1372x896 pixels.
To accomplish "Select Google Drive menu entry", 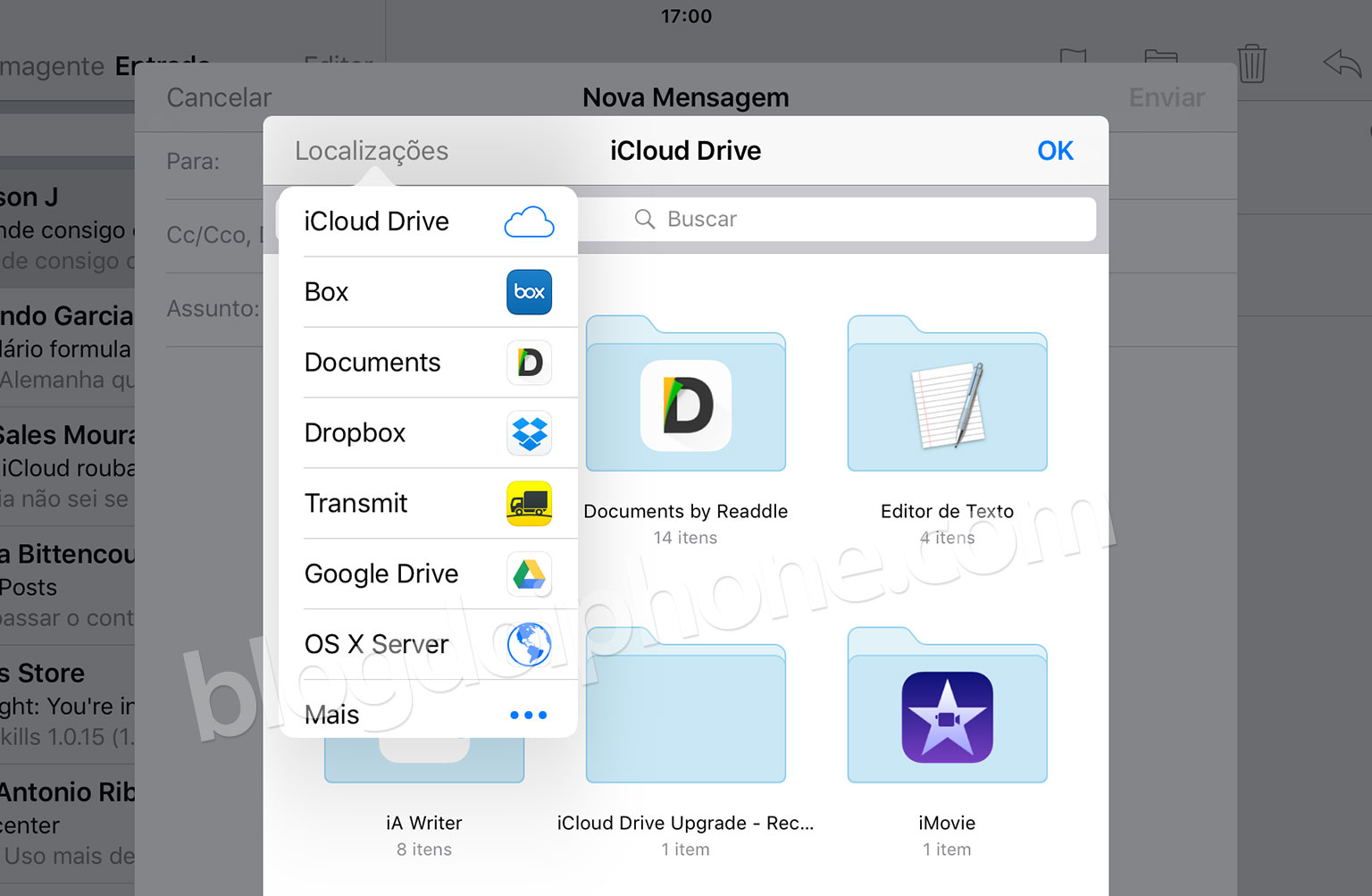I will [428, 574].
